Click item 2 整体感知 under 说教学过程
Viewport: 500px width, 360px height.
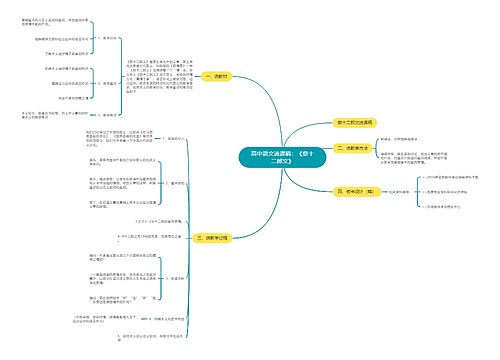[175, 183]
